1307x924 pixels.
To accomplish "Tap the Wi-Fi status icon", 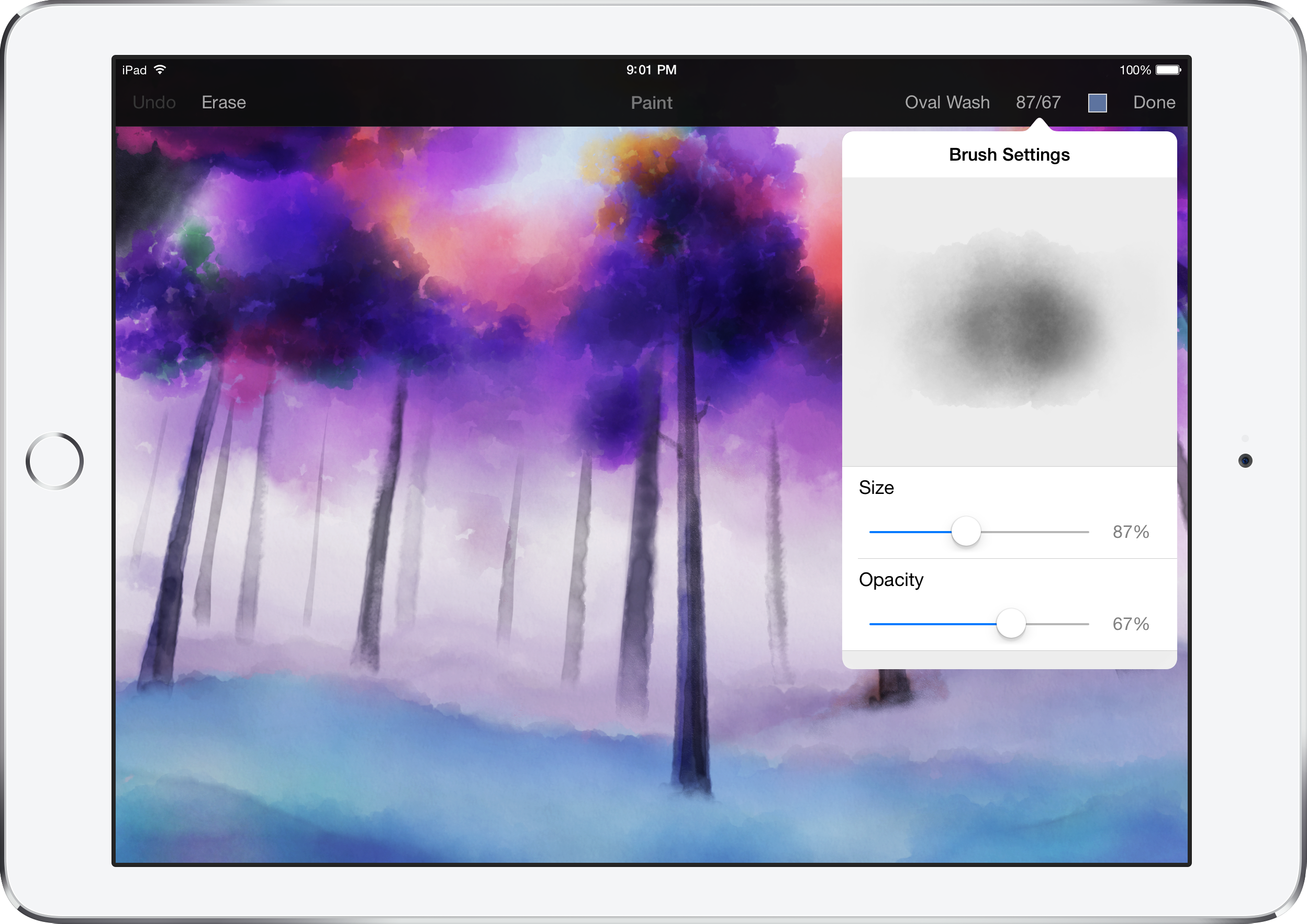I will [160, 69].
